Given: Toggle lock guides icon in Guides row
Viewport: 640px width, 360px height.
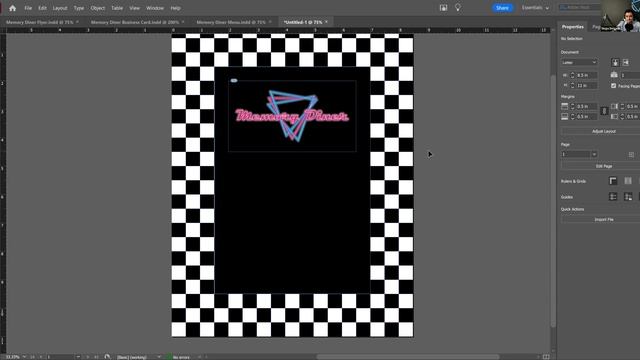Looking at the screenshot, I should pyautogui.click(x=628, y=197).
